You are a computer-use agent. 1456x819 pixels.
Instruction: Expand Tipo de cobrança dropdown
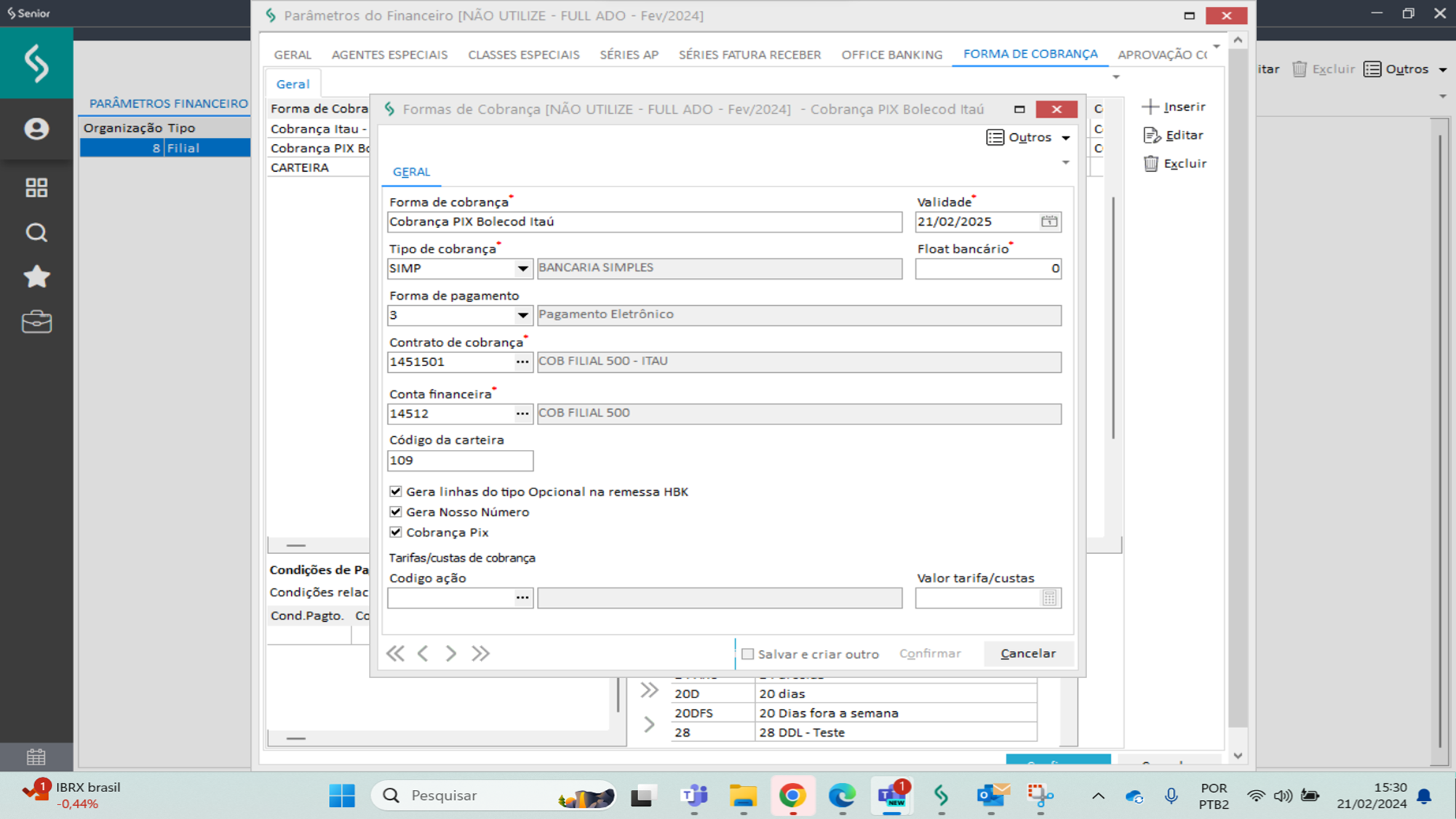click(x=522, y=269)
